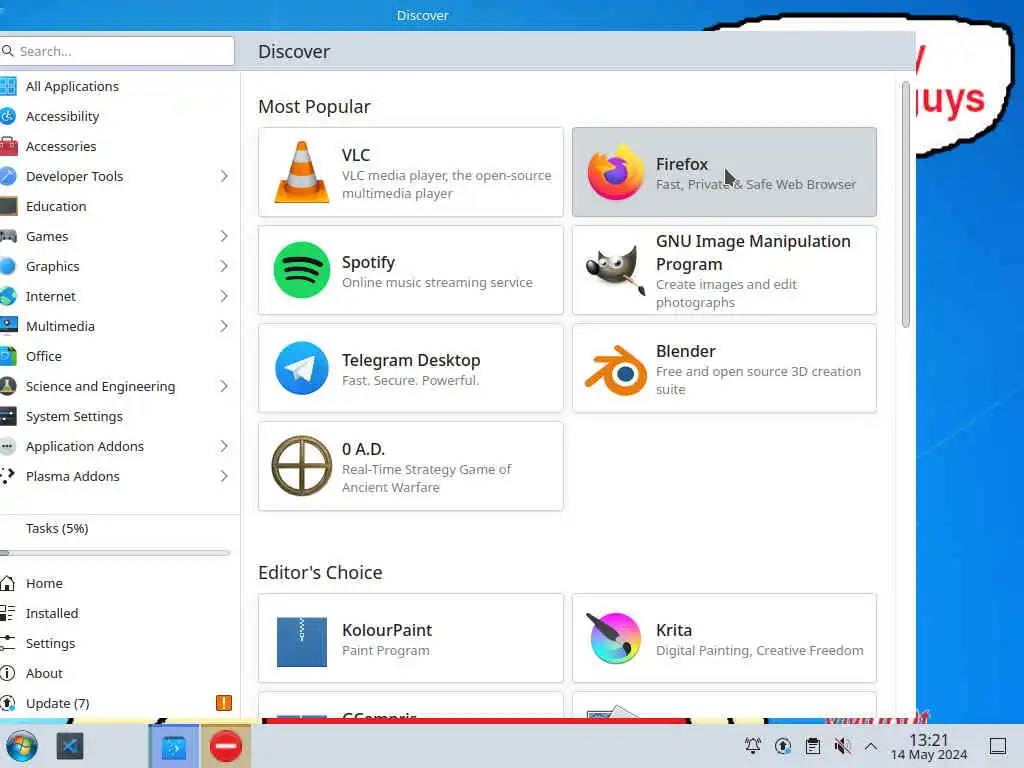The image size is (1024, 768).
Task: Open Update (7) page
Action: tap(118, 703)
